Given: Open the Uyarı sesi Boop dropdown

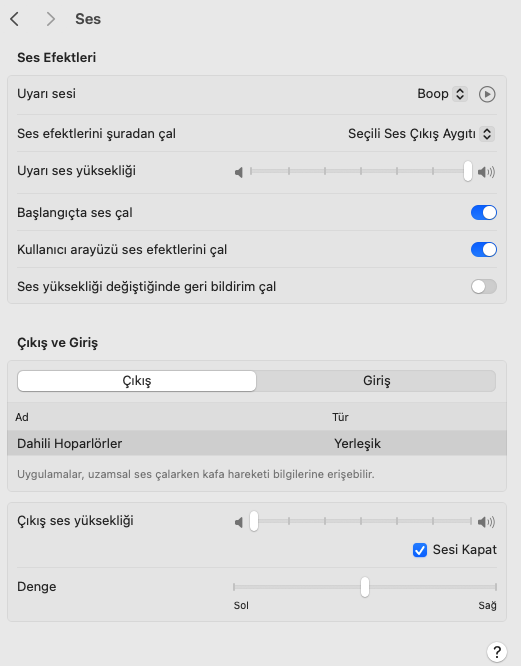Looking at the screenshot, I should point(442,94).
